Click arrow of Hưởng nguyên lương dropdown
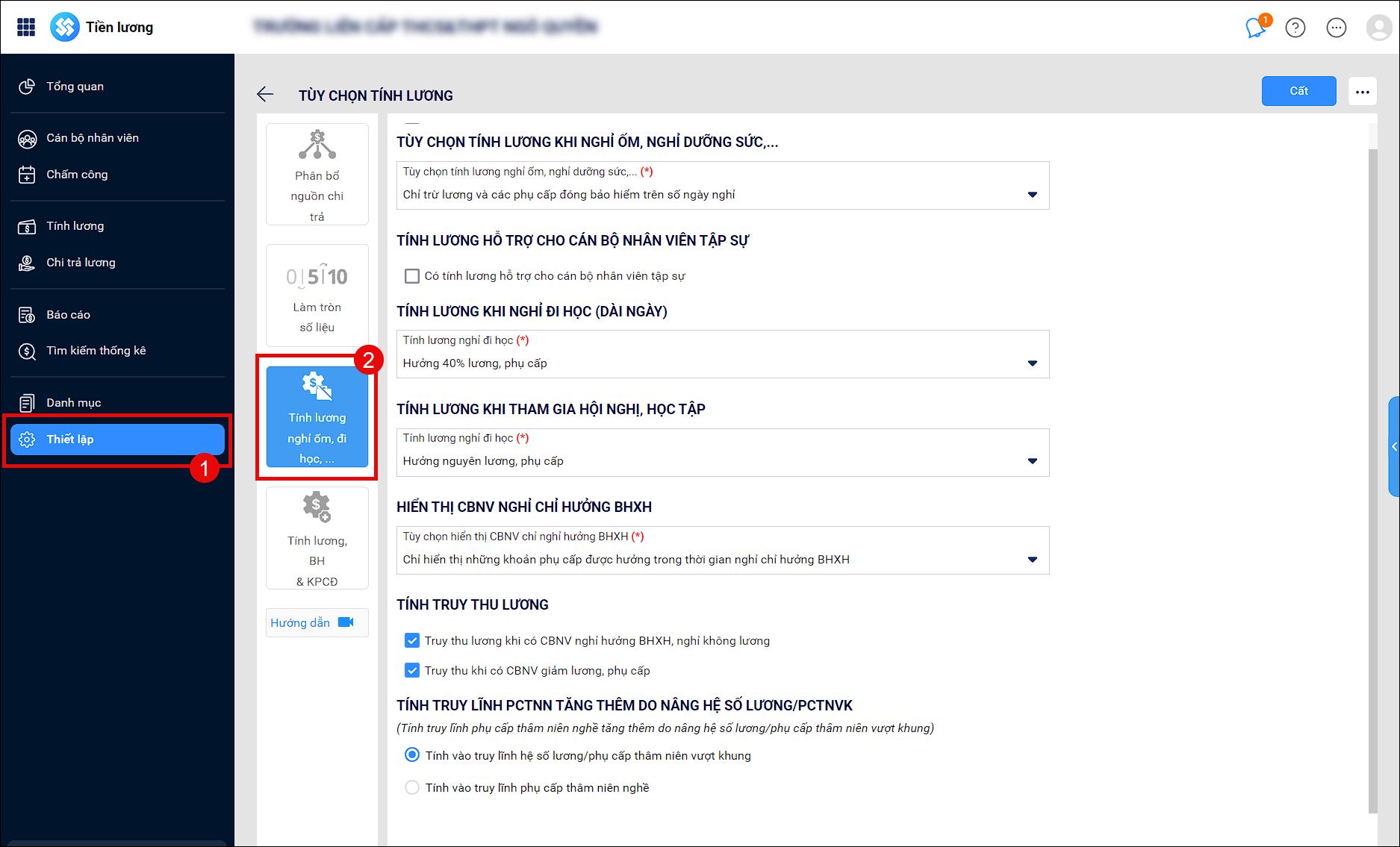This screenshot has width=1400, height=847. tap(1033, 461)
